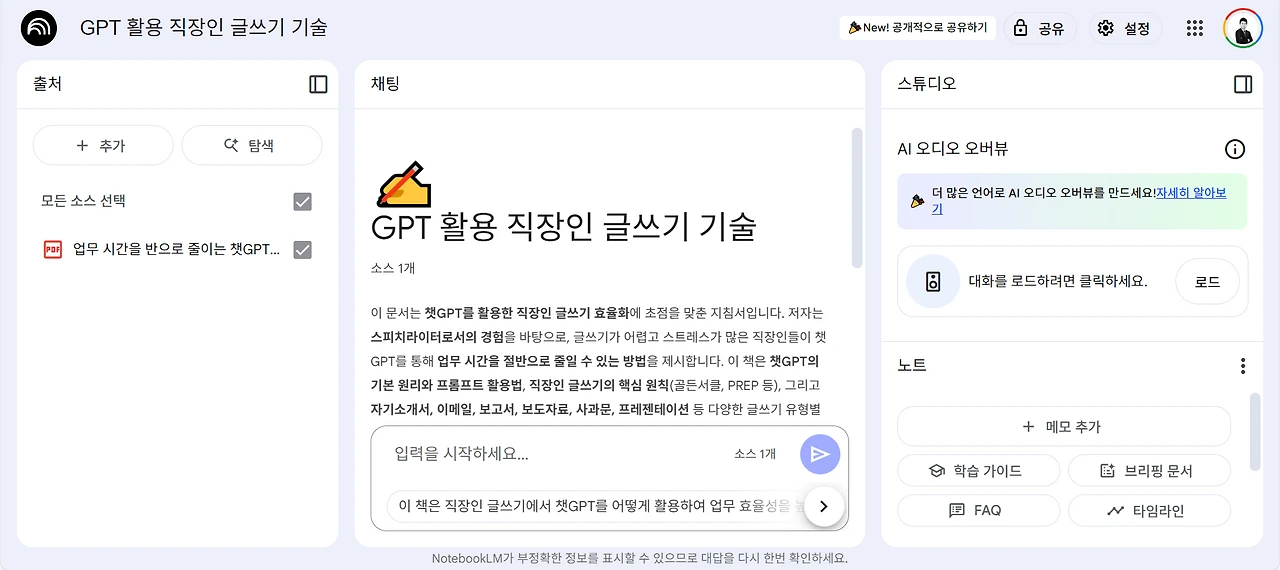Uncheck the 업무 시간을 반으로 source checkbox

pos(302,249)
